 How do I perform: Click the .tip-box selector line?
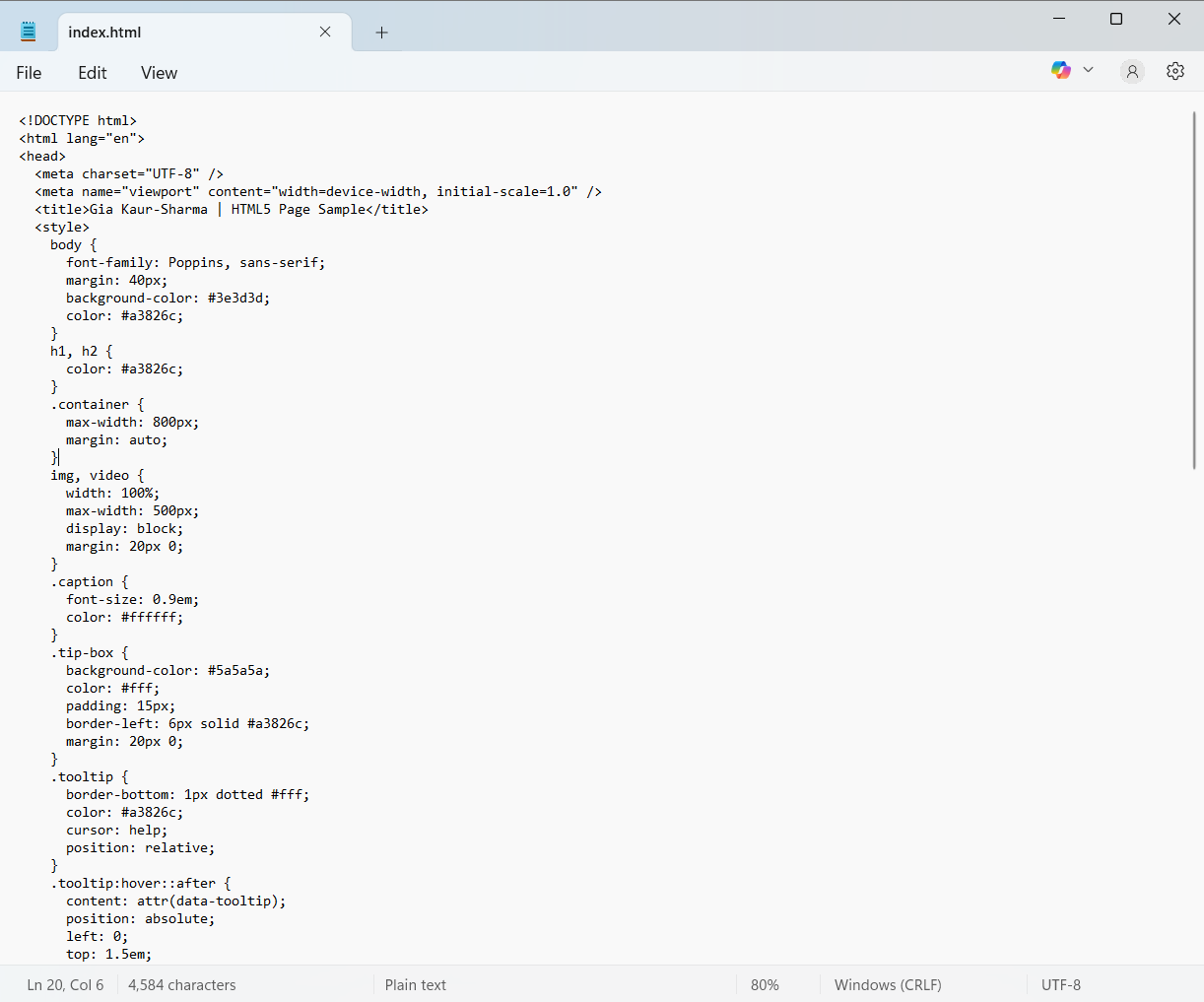click(90, 652)
